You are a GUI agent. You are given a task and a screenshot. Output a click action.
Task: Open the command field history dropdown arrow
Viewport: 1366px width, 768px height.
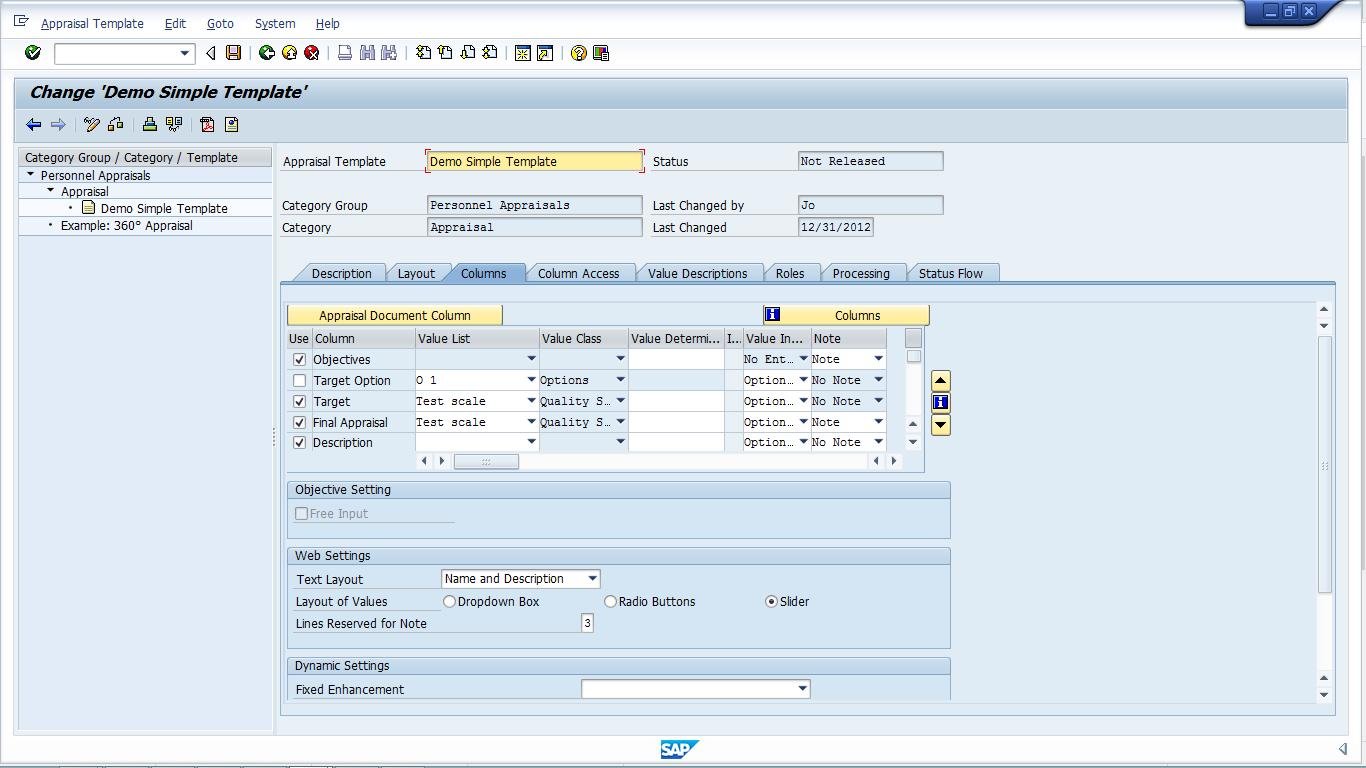tap(184, 53)
